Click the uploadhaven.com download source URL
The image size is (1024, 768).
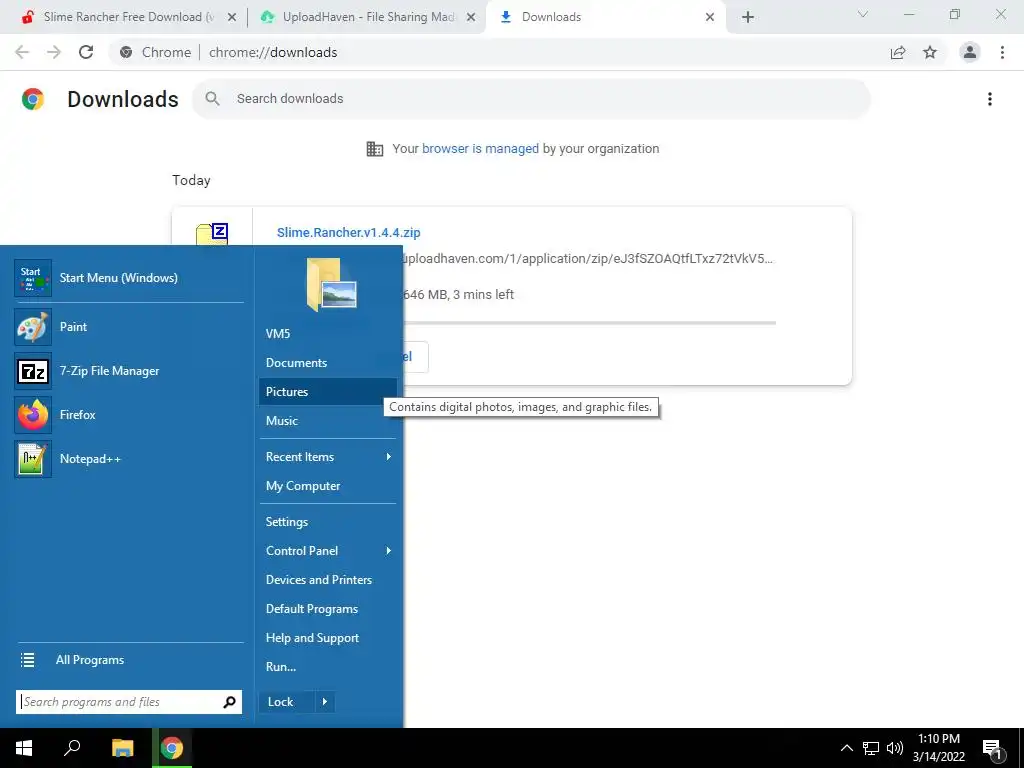pyautogui.click(x=586, y=259)
